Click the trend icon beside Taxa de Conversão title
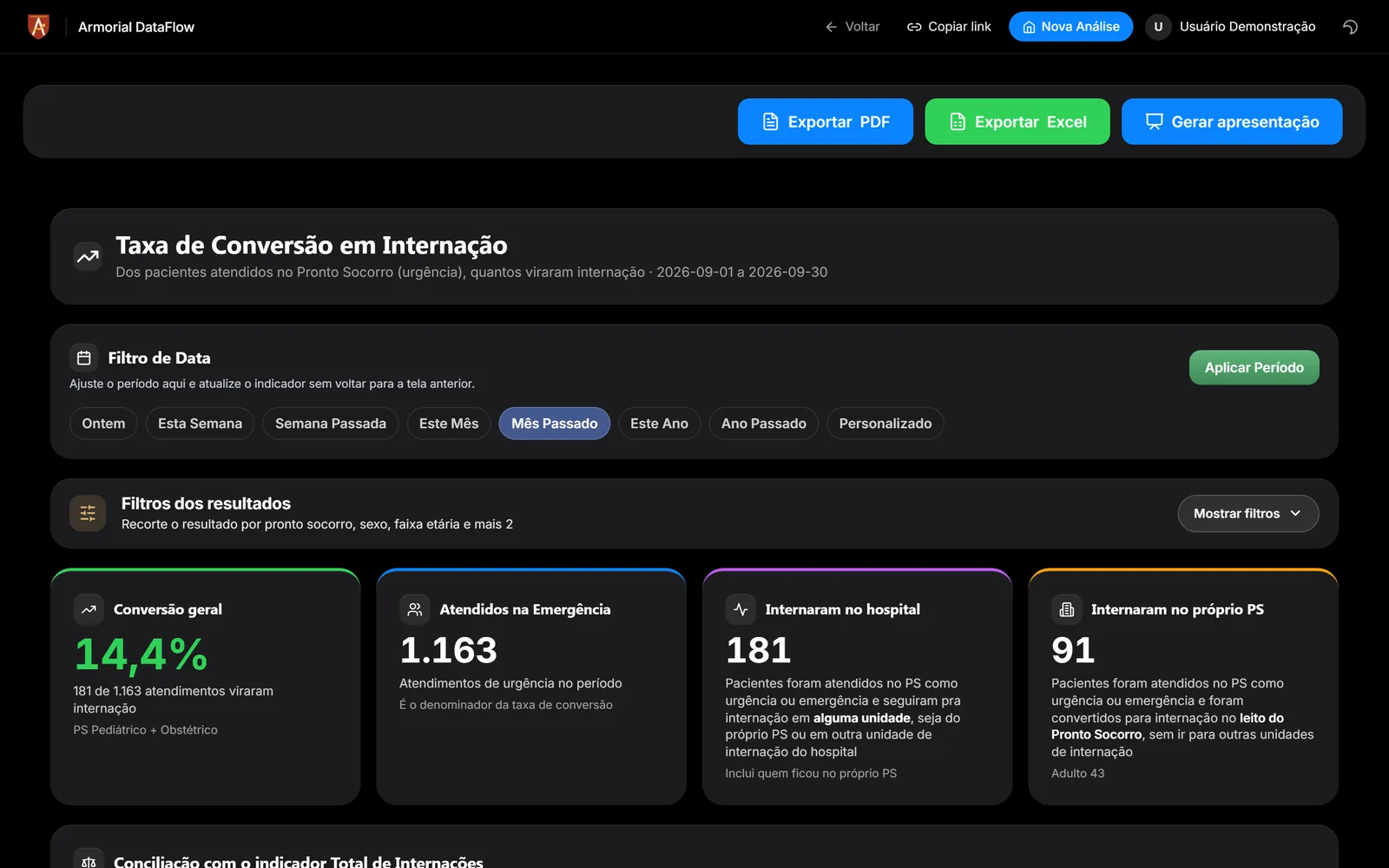The image size is (1389, 868). pos(88,256)
